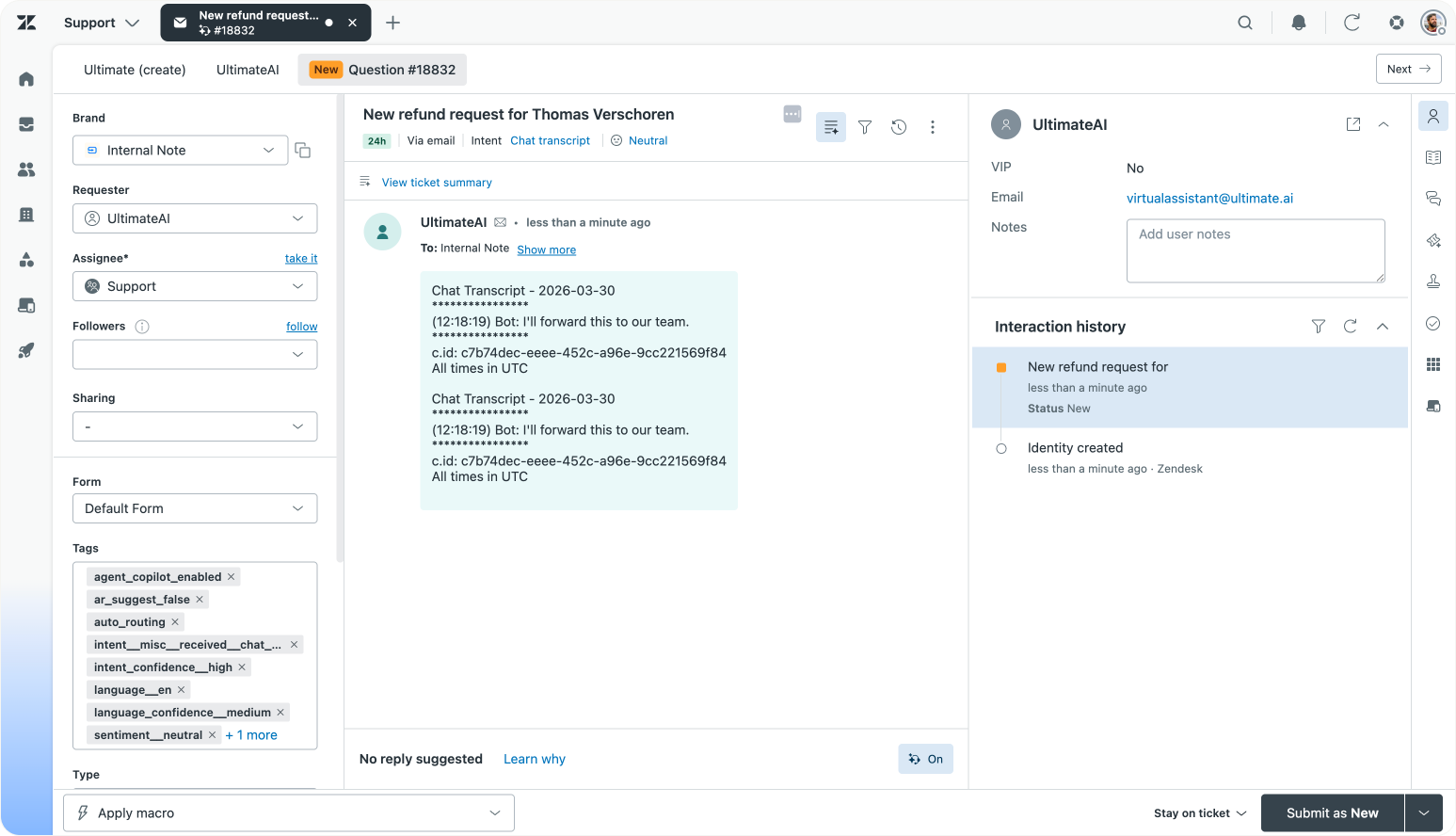Open the Assignee dropdown showing Support
This screenshot has height=836, width=1456.
(195, 286)
